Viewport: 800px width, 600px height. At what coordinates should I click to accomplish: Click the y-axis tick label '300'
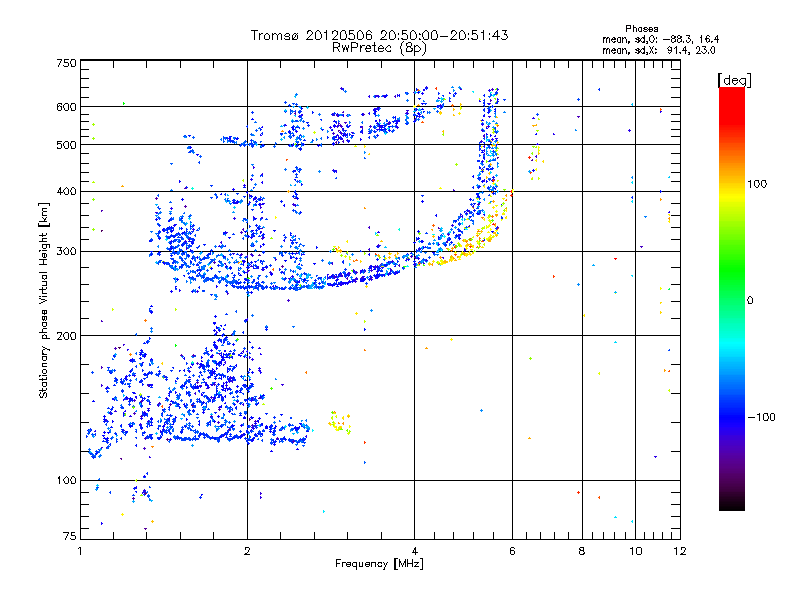coord(66,251)
